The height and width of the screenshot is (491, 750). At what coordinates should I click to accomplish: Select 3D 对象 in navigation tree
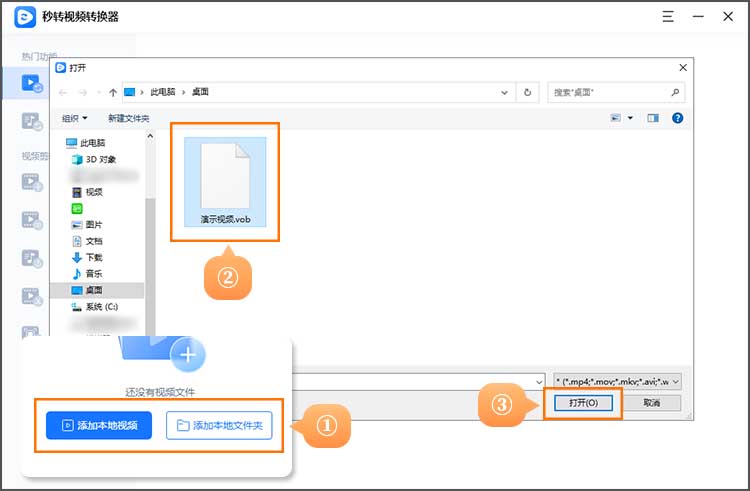coord(94,159)
